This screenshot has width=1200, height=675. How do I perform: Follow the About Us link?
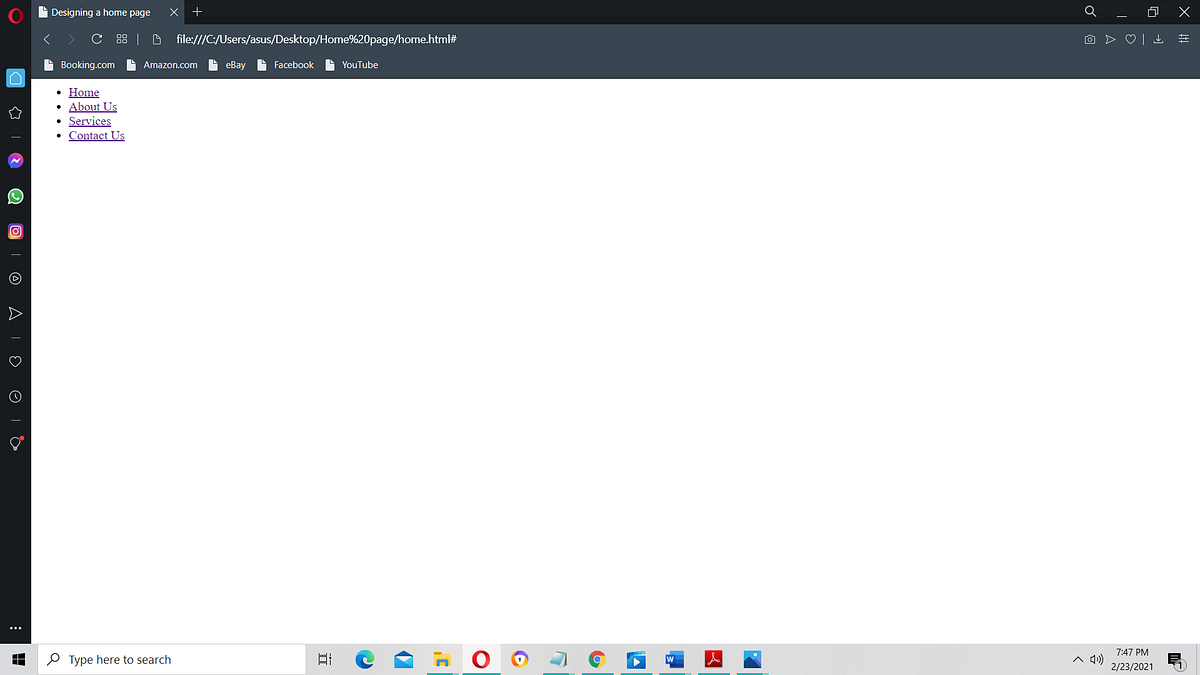coord(93,107)
